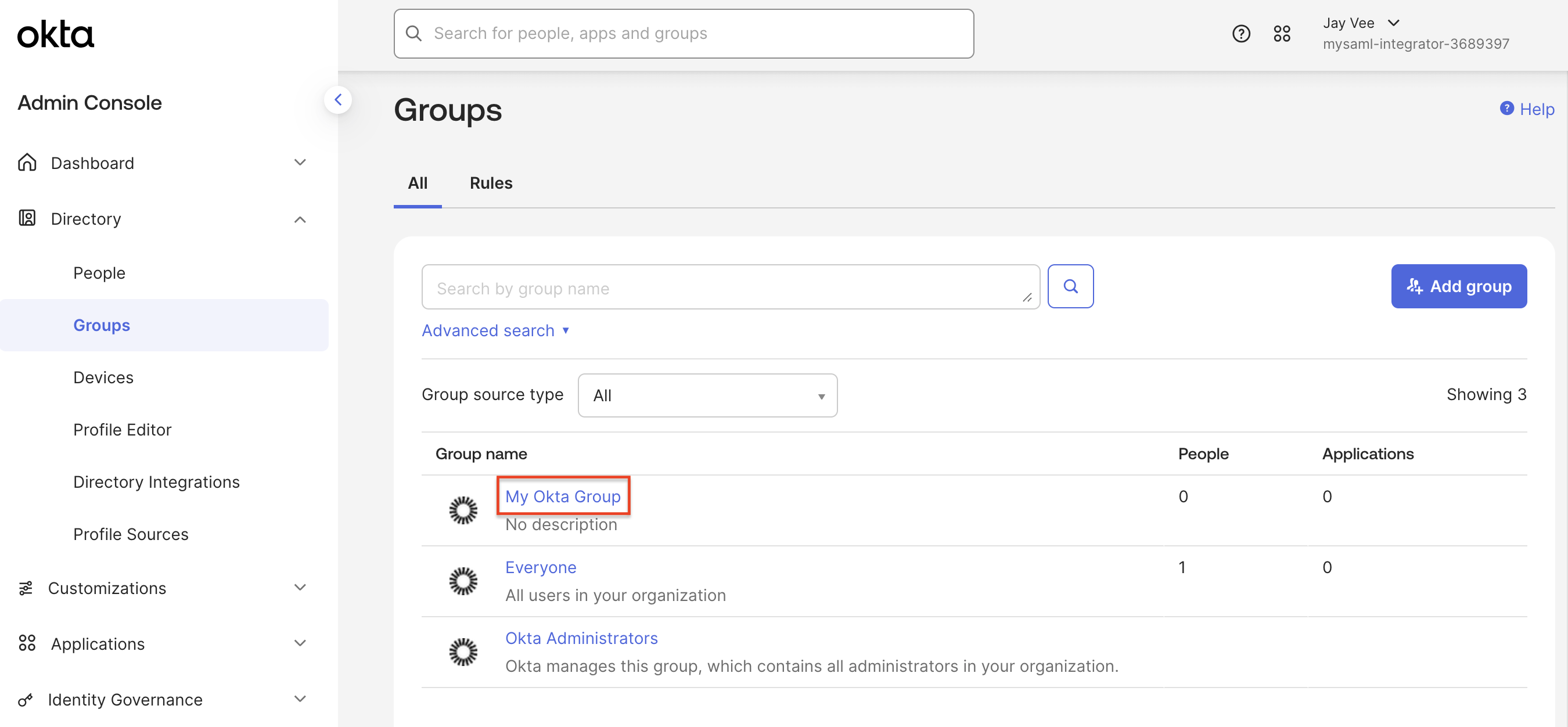This screenshot has width=1568, height=727.
Task: Open the My Okta Group link
Action: click(563, 496)
